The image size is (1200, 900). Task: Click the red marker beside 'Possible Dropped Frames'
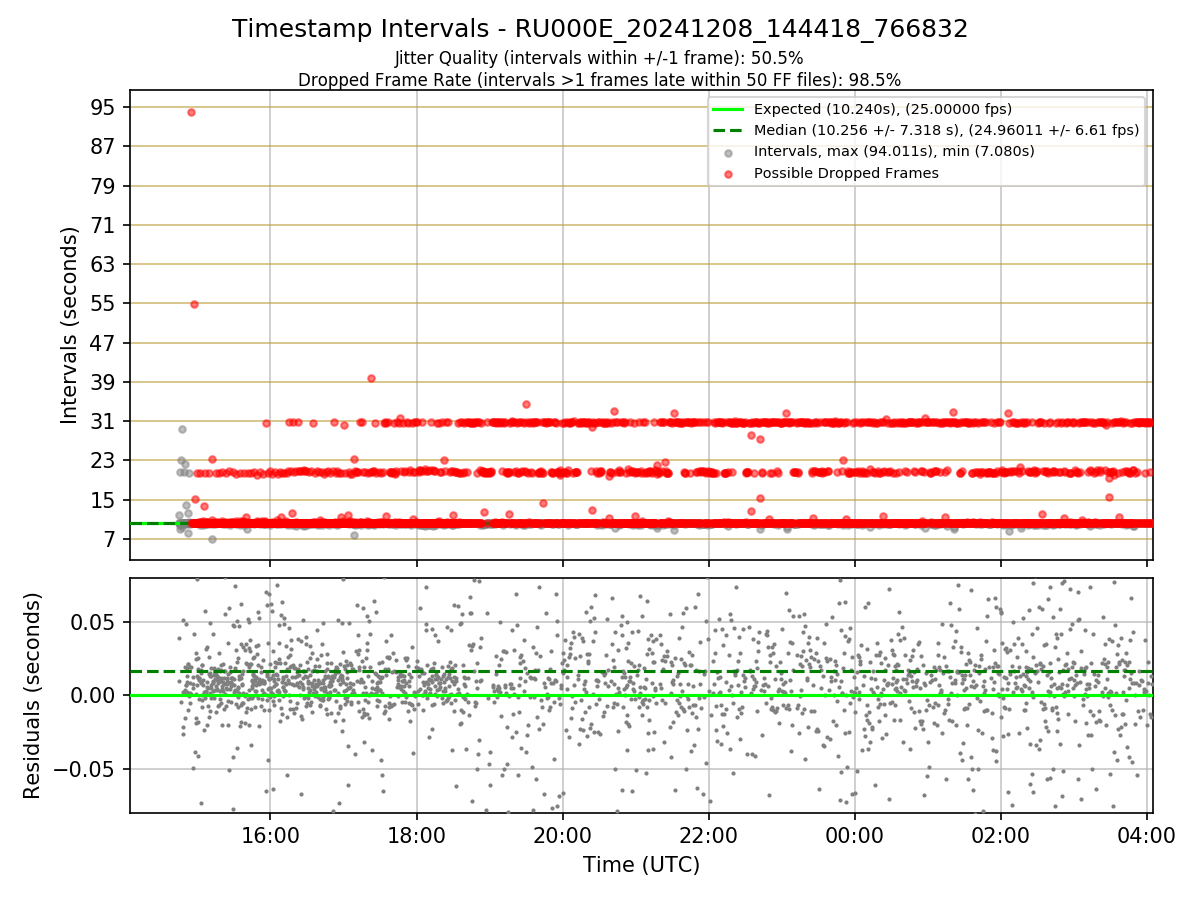pyautogui.click(x=728, y=174)
